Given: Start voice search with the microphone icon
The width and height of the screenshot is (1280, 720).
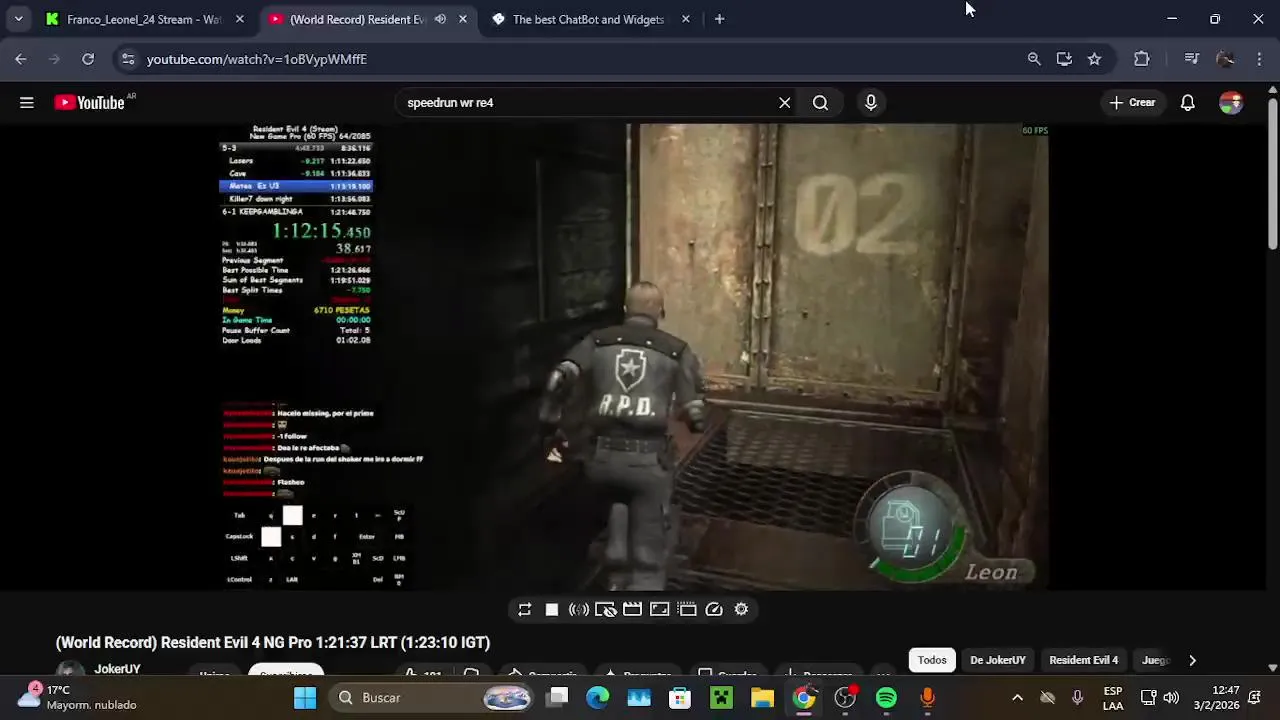Looking at the screenshot, I should coord(871,102).
